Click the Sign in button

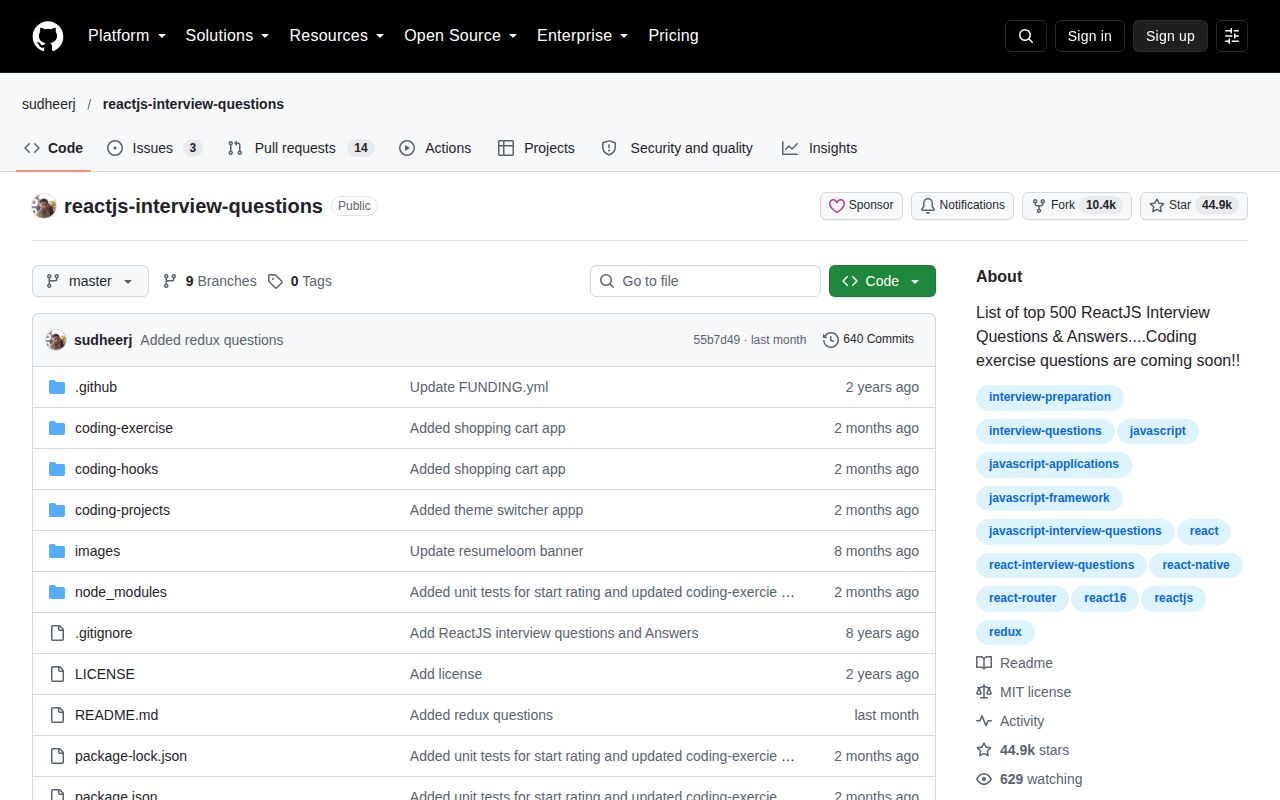1089,36
